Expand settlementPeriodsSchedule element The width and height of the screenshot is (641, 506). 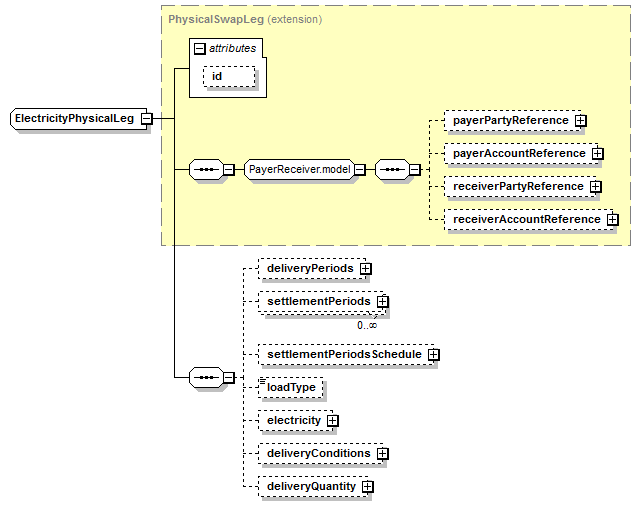coord(433,354)
